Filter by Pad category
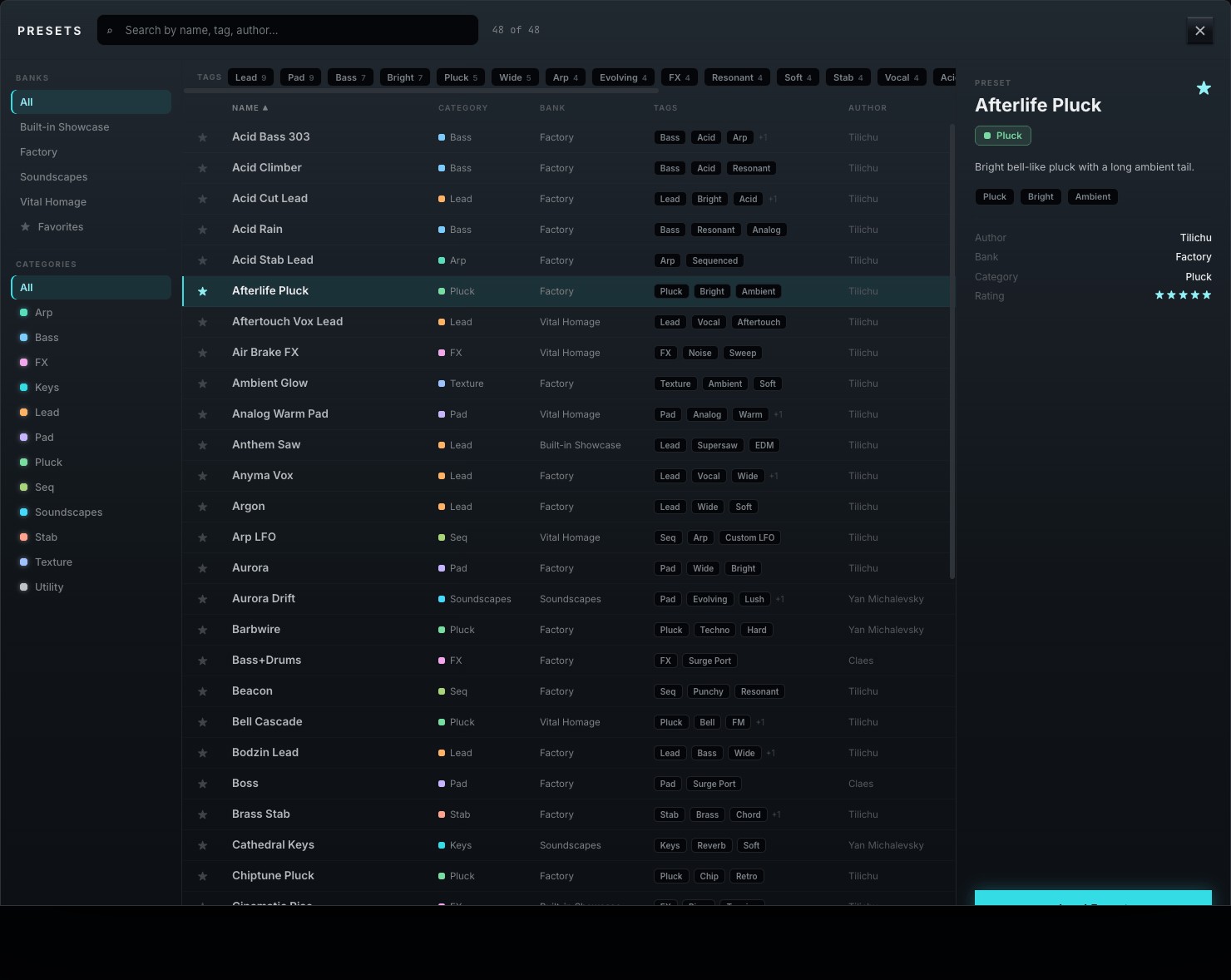 point(91,438)
